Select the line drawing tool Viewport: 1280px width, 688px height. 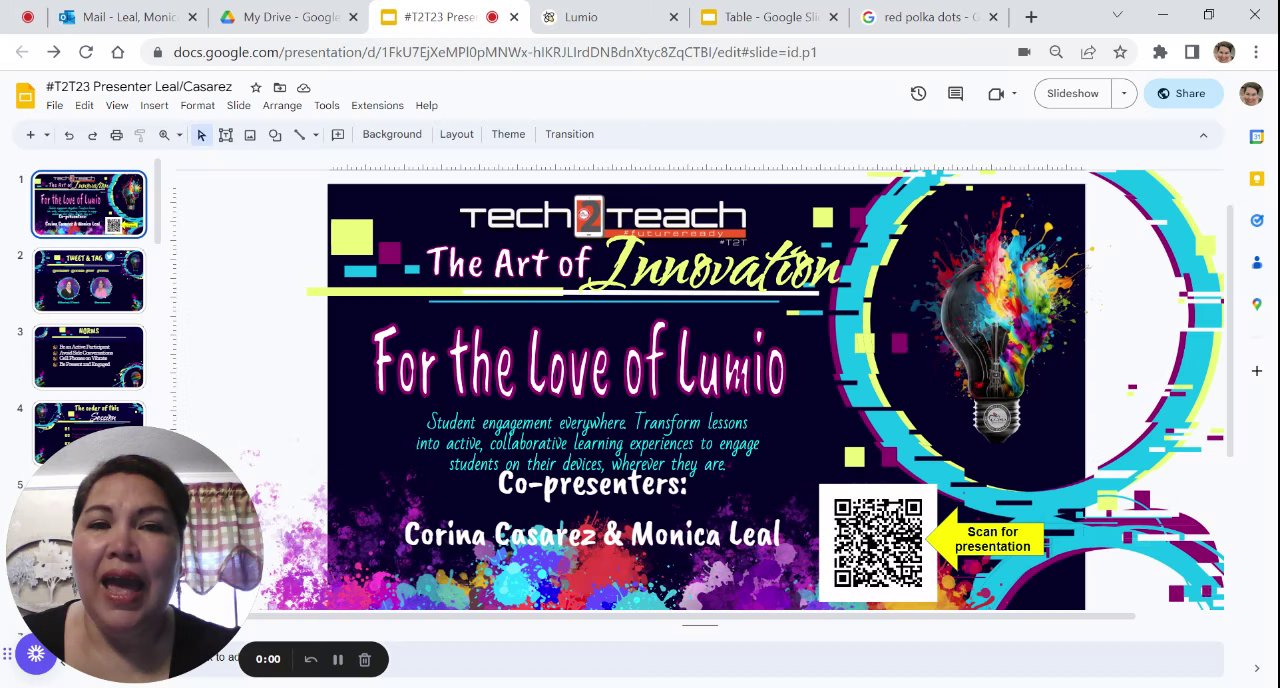[299, 135]
